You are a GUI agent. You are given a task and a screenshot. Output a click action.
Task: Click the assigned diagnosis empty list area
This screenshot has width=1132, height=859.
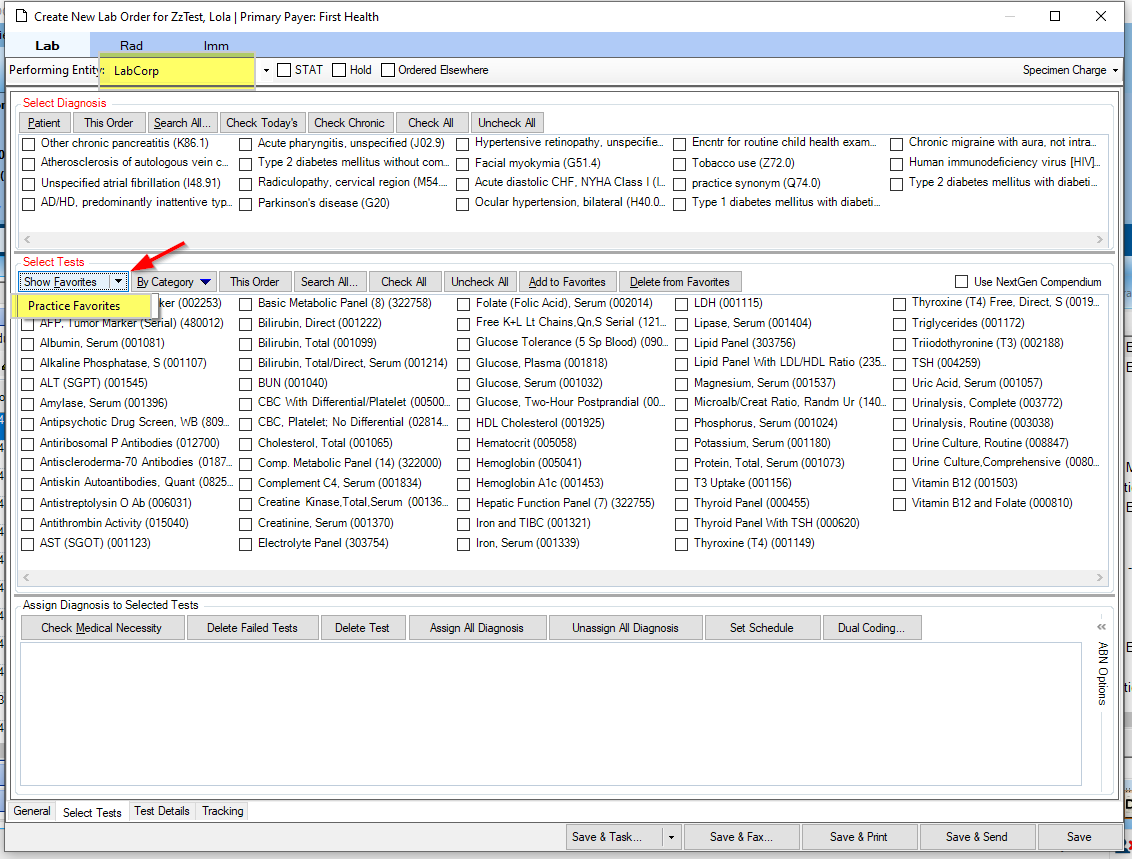(551, 714)
